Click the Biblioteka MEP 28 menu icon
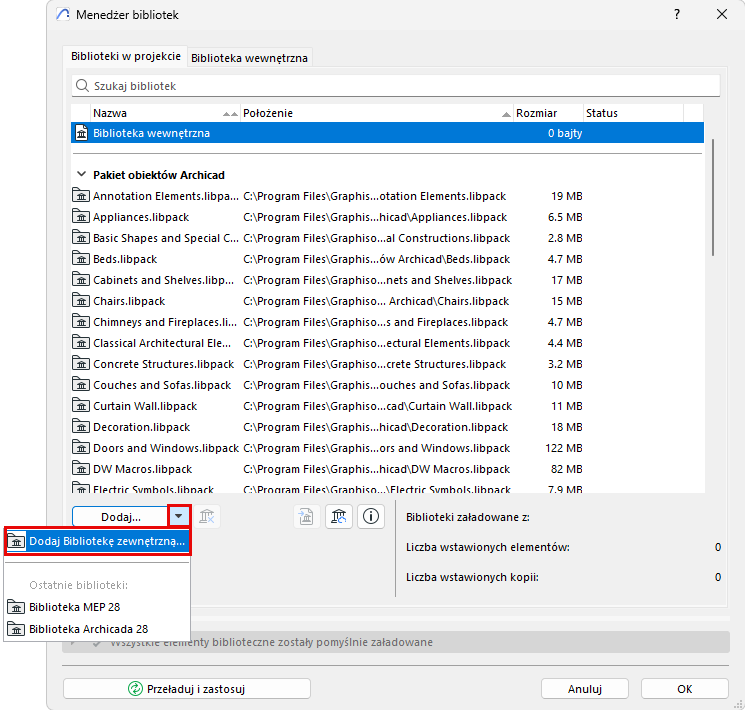745x710 pixels. [x=16, y=607]
